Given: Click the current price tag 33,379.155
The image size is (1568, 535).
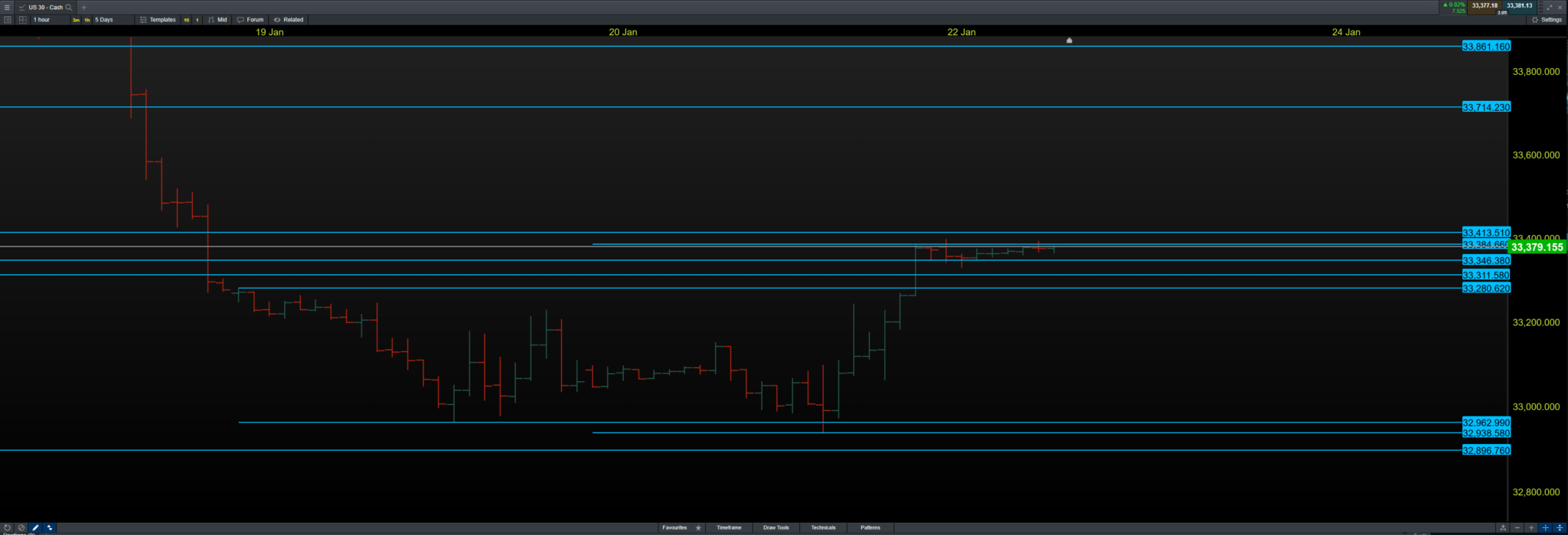Looking at the screenshot, I should tap(1537, 247).
